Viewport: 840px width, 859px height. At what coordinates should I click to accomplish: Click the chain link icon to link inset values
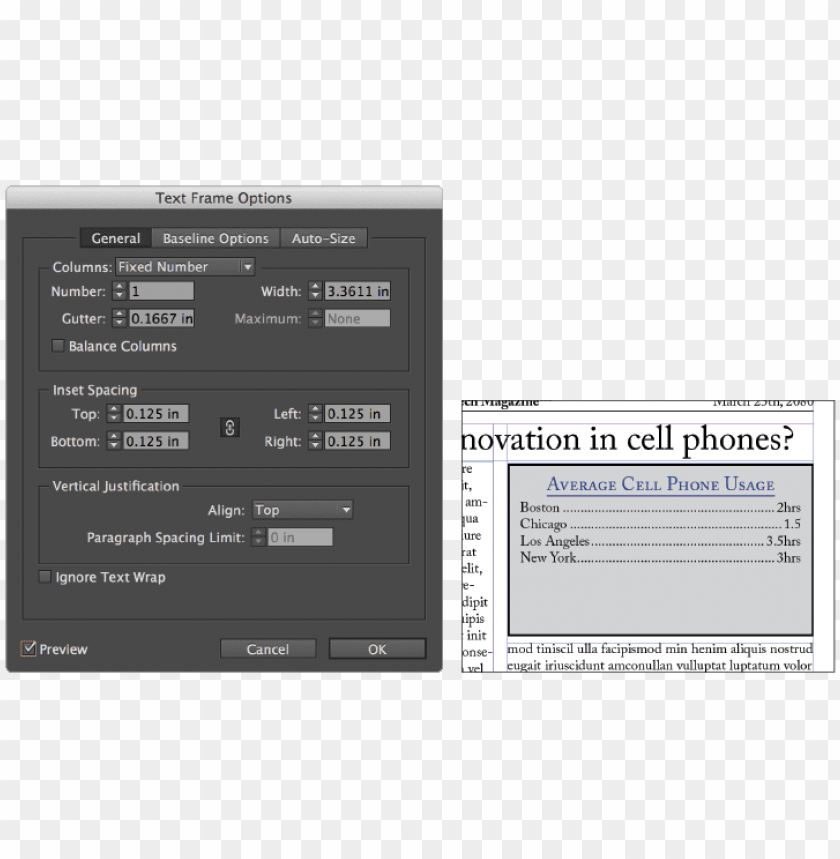coord(228,427)
